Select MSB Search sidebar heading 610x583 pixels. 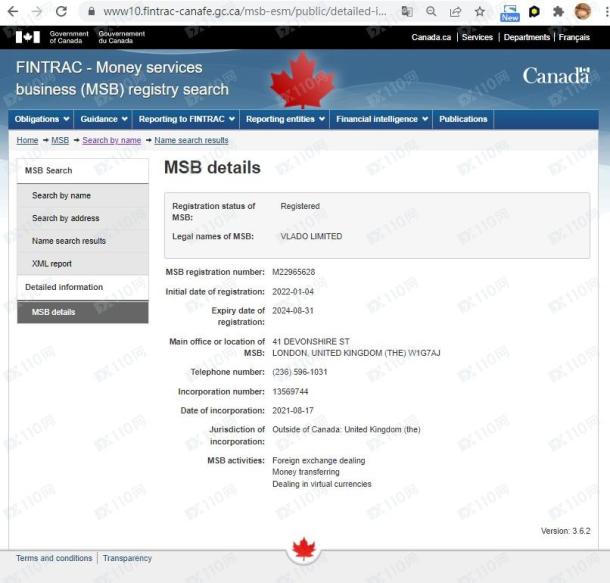coord(82,171)
